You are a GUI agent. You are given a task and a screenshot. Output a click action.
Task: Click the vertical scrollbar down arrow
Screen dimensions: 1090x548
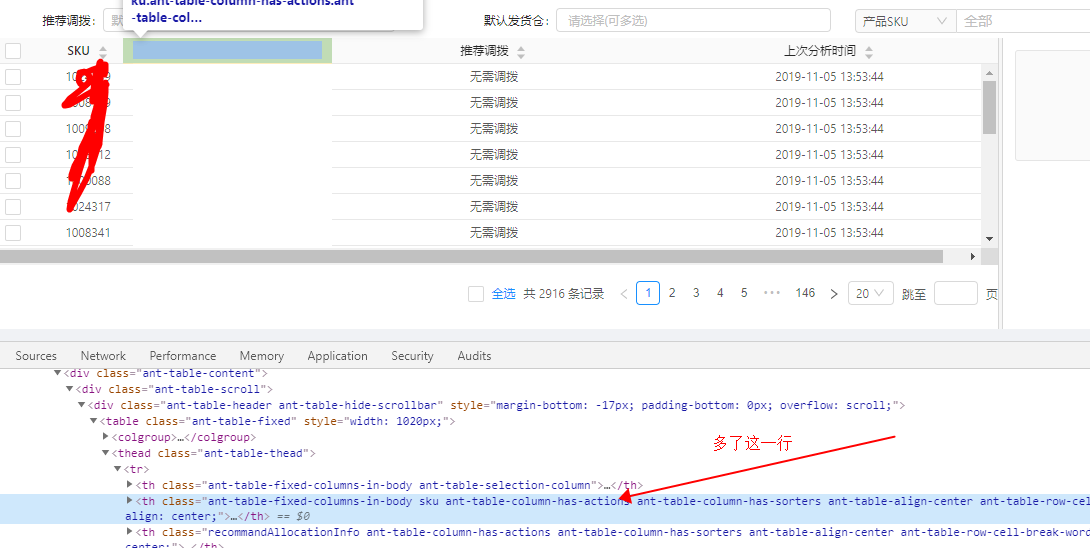(990, 239)
